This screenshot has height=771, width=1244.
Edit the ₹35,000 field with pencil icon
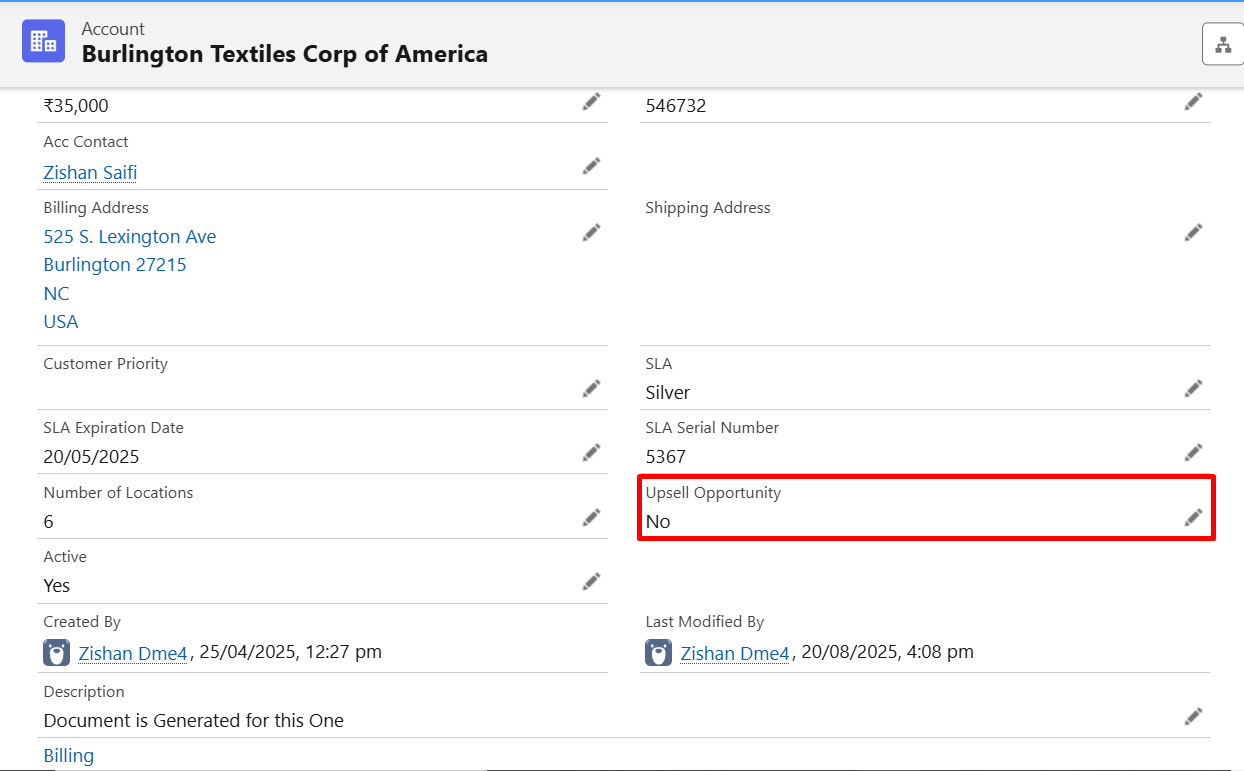pos(592,102)
